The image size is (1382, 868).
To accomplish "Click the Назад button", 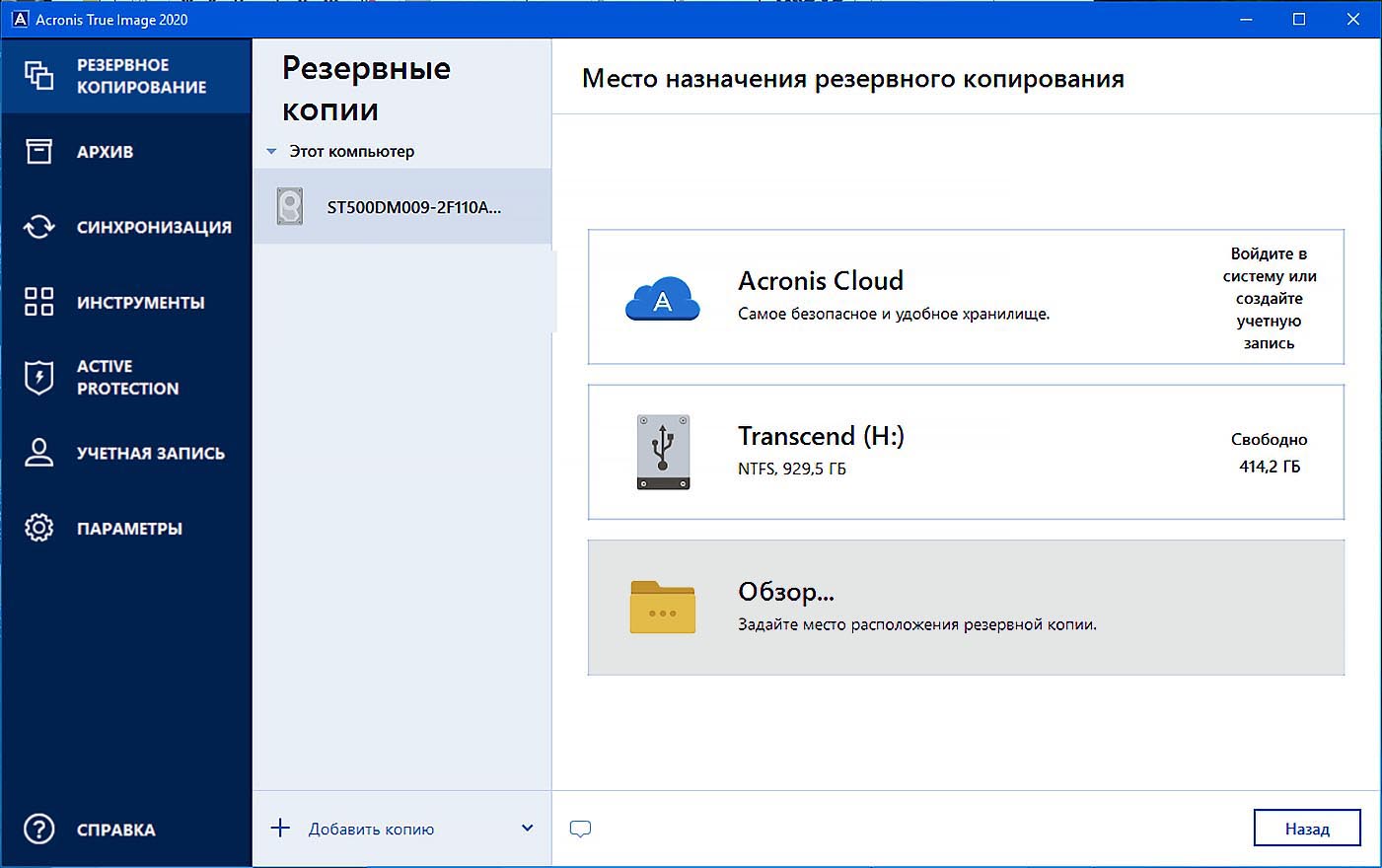I will [1307, 829].
